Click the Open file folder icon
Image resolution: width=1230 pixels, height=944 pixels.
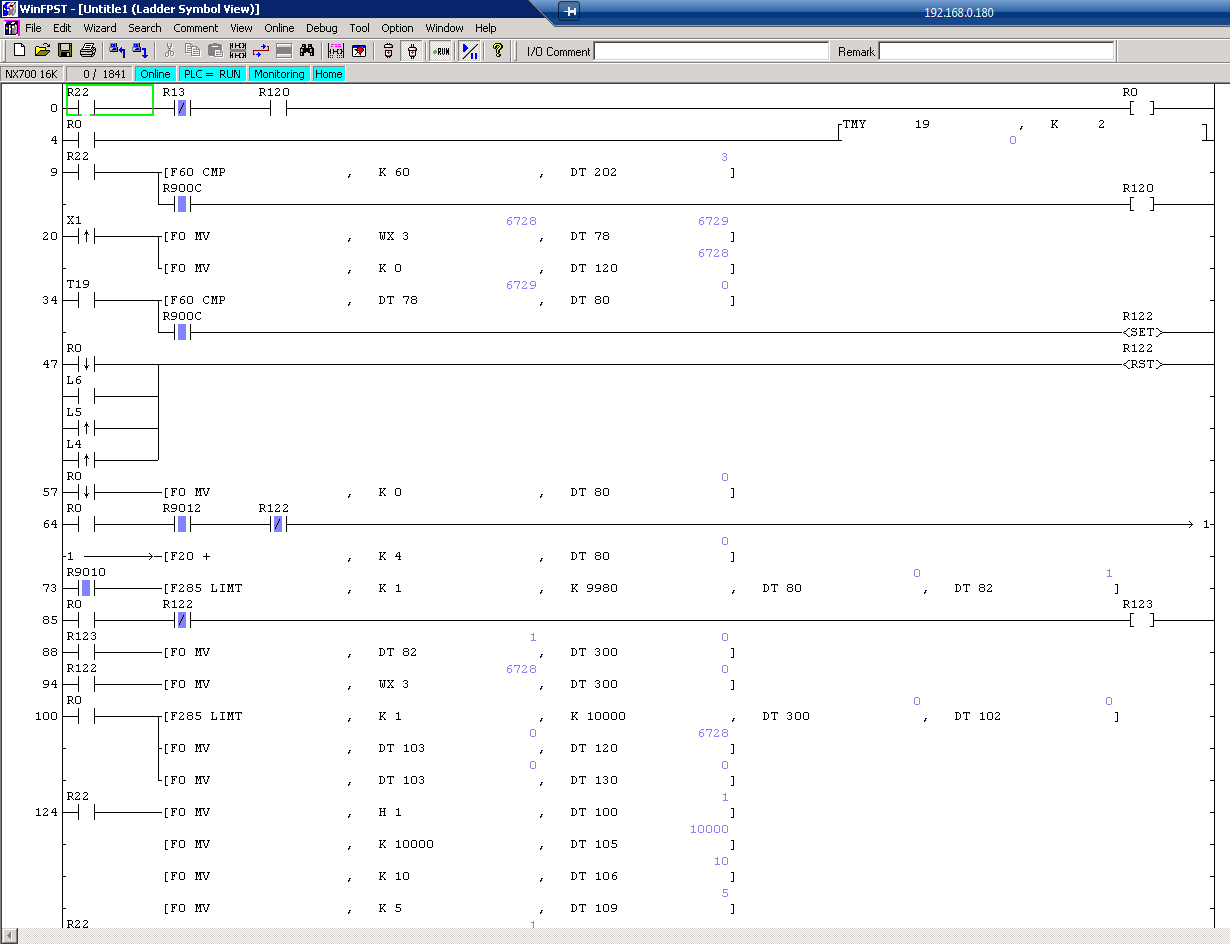[x=42, y=51]
